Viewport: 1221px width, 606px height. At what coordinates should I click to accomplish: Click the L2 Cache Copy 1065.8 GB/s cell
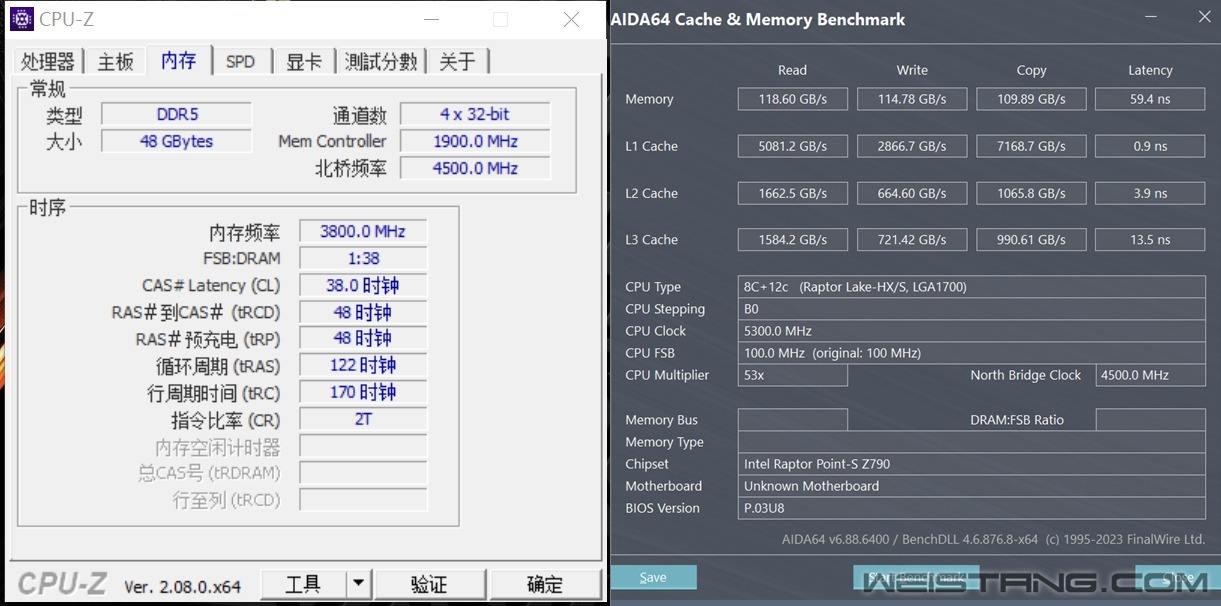pyautogui.click(x=1031, y=193)
